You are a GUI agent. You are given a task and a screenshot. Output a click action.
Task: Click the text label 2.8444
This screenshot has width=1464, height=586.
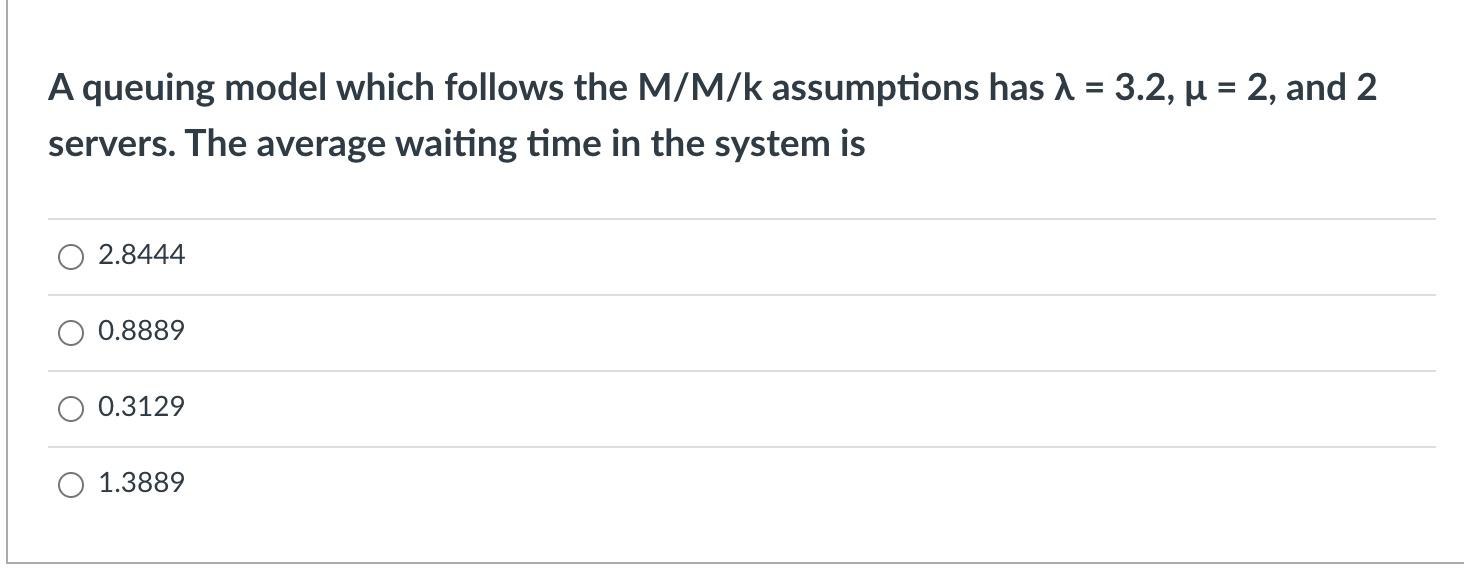[x=140, y=256]
